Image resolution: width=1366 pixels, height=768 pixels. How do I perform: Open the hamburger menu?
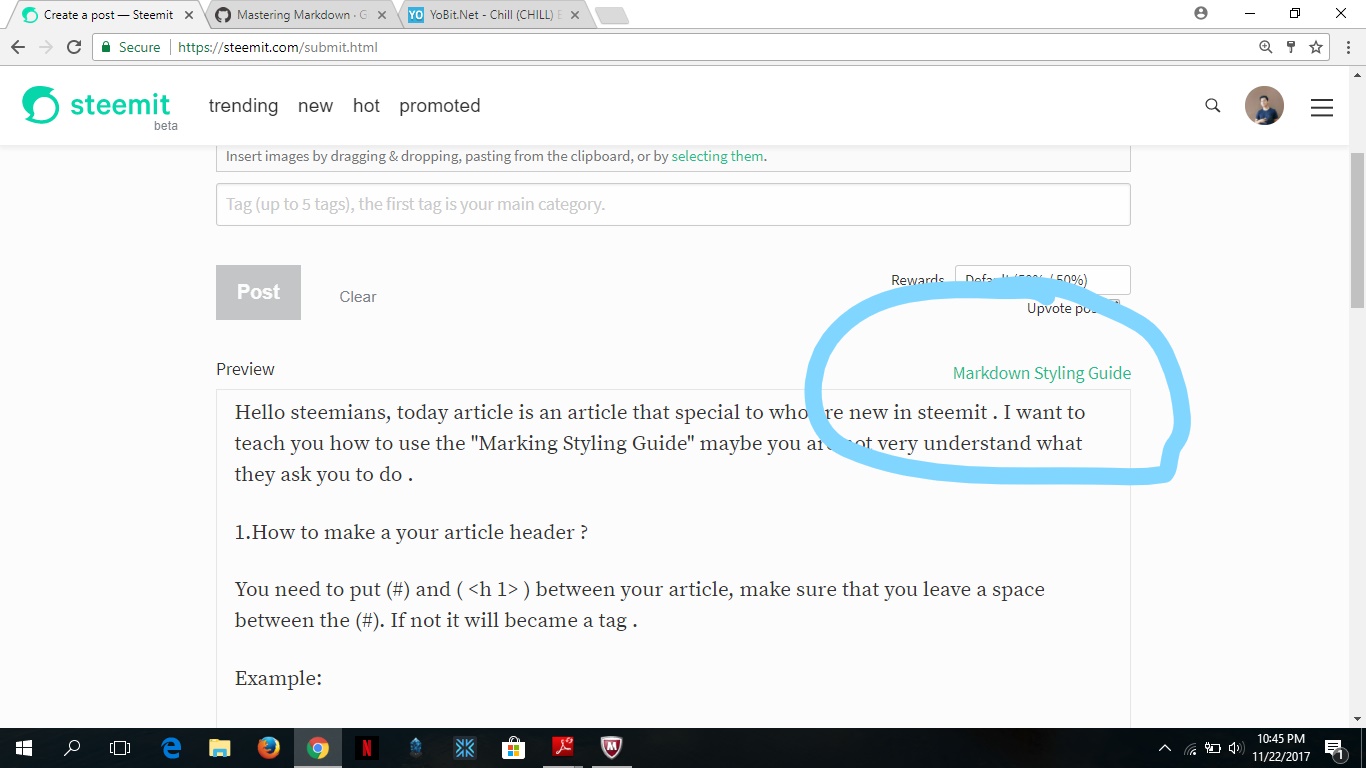coord(1322,107)
